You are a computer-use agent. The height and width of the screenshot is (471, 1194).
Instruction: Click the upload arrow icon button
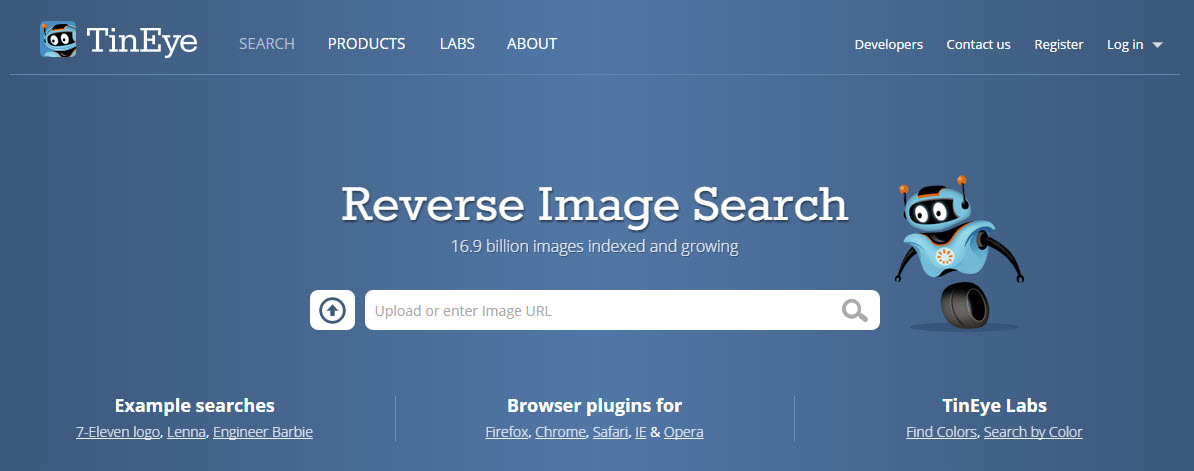click(332, 310)
